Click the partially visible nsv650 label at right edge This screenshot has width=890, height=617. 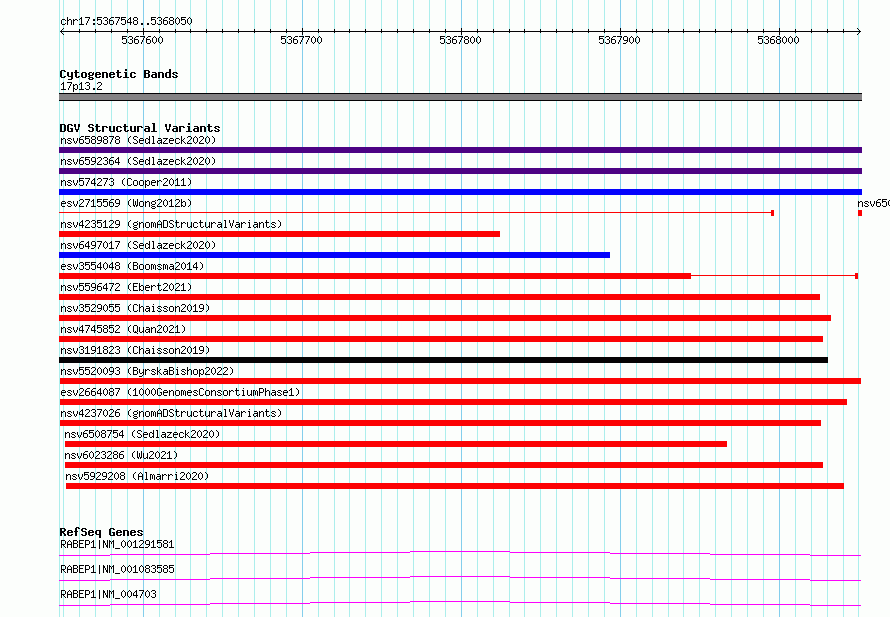click(x=874, y=203)
